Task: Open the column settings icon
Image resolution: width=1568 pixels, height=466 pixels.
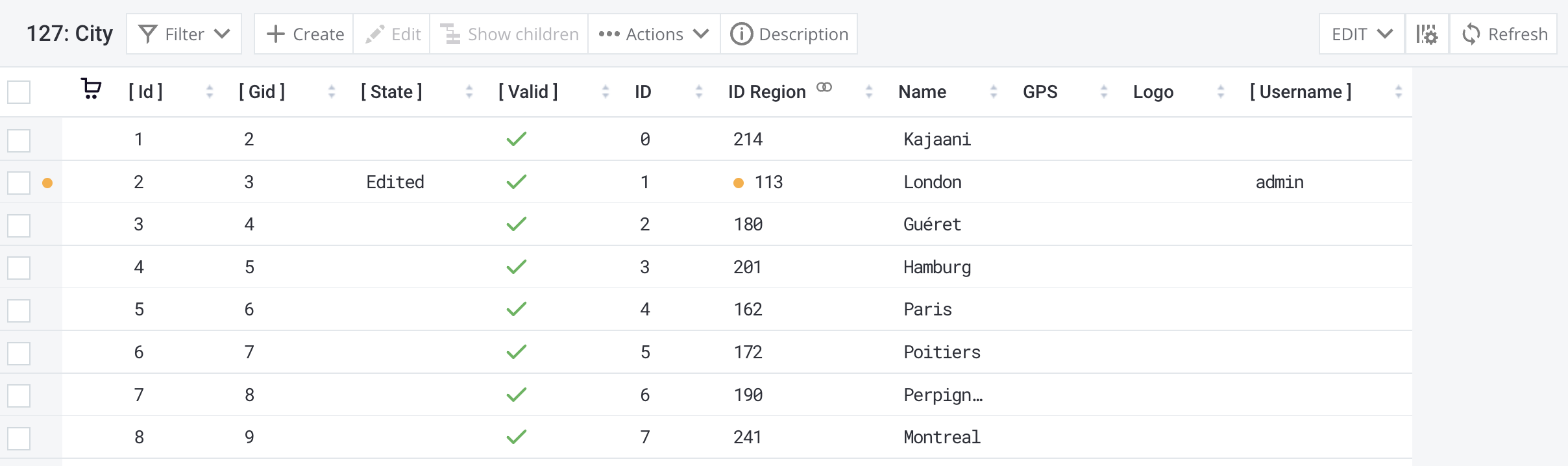Action: point(1427,34)
